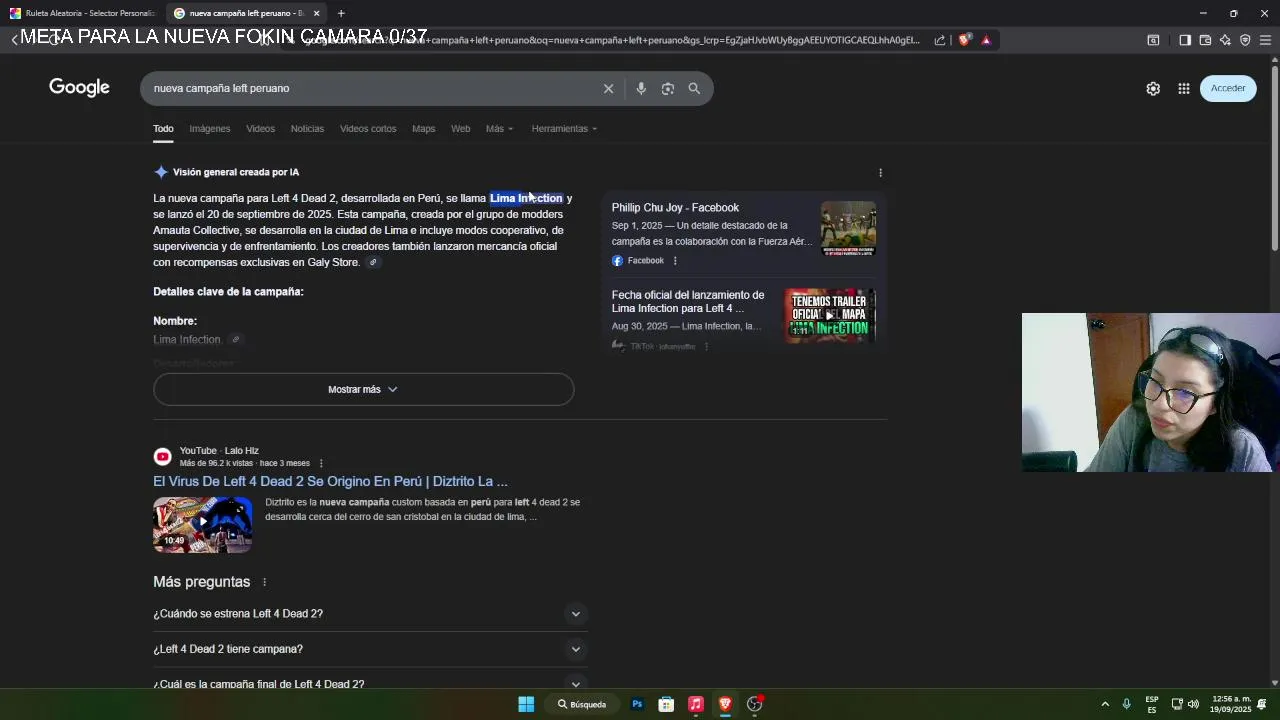Viewport: 1280px width, 720px height.
Task: Open options for YouTube Lalo Hiz result
Action: point(321,463)
